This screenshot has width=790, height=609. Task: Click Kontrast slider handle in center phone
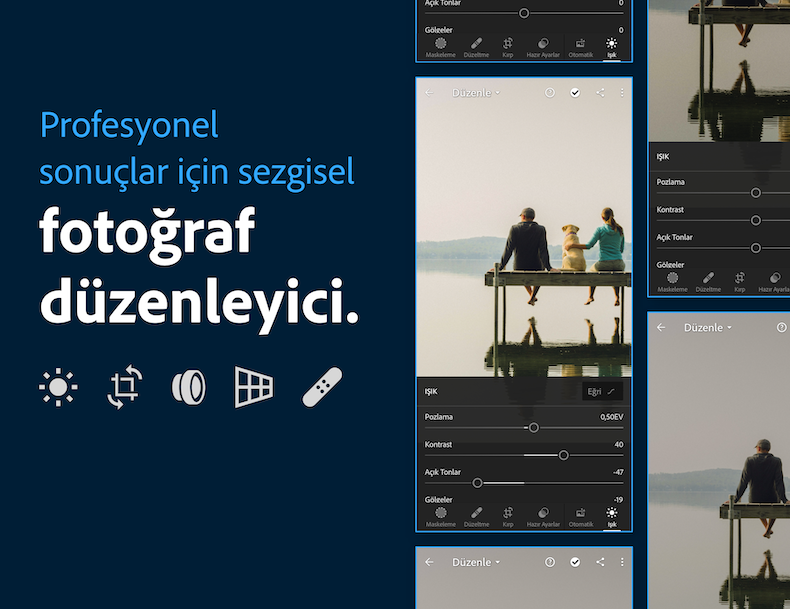564,455
